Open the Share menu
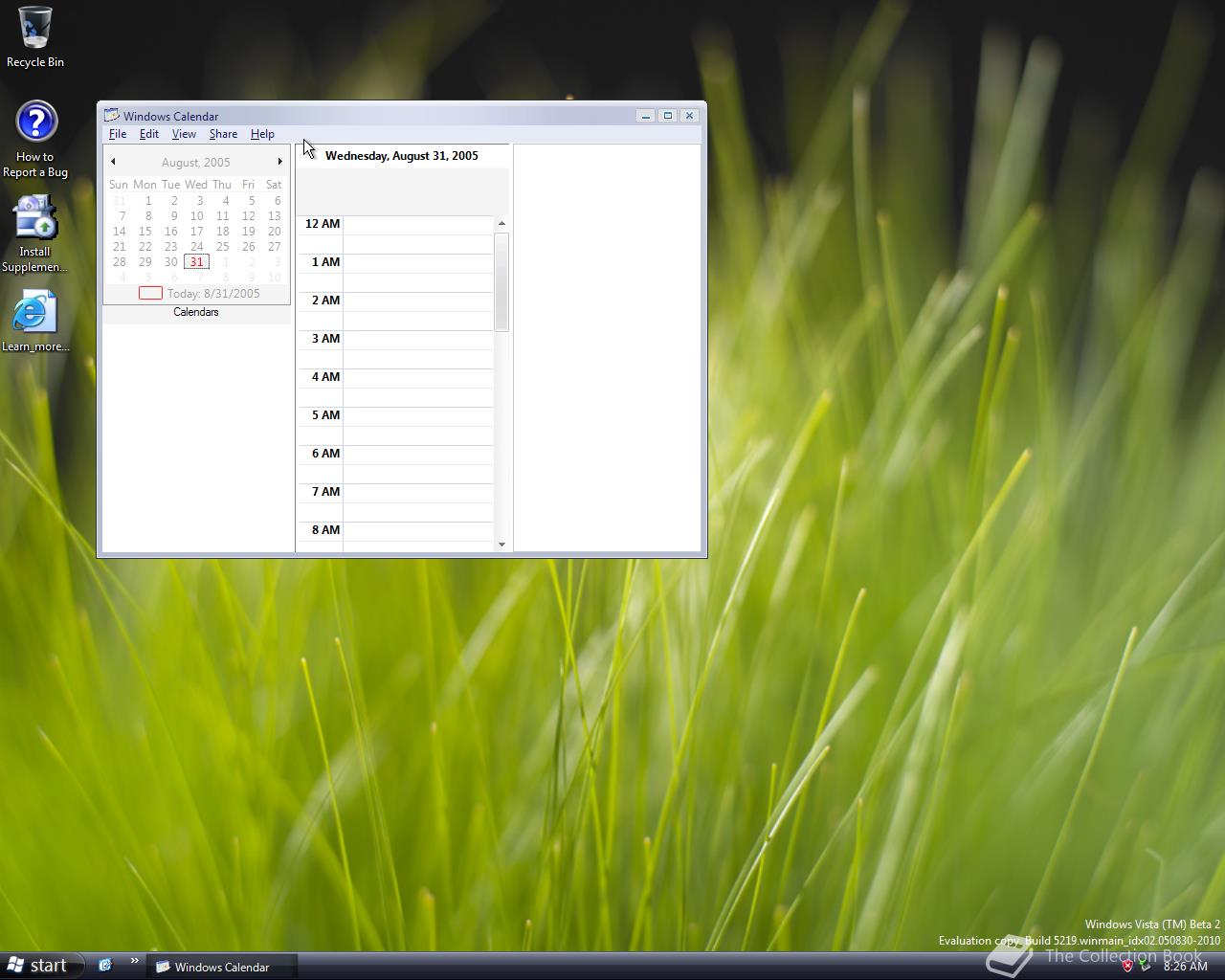 tap(223, 134)
